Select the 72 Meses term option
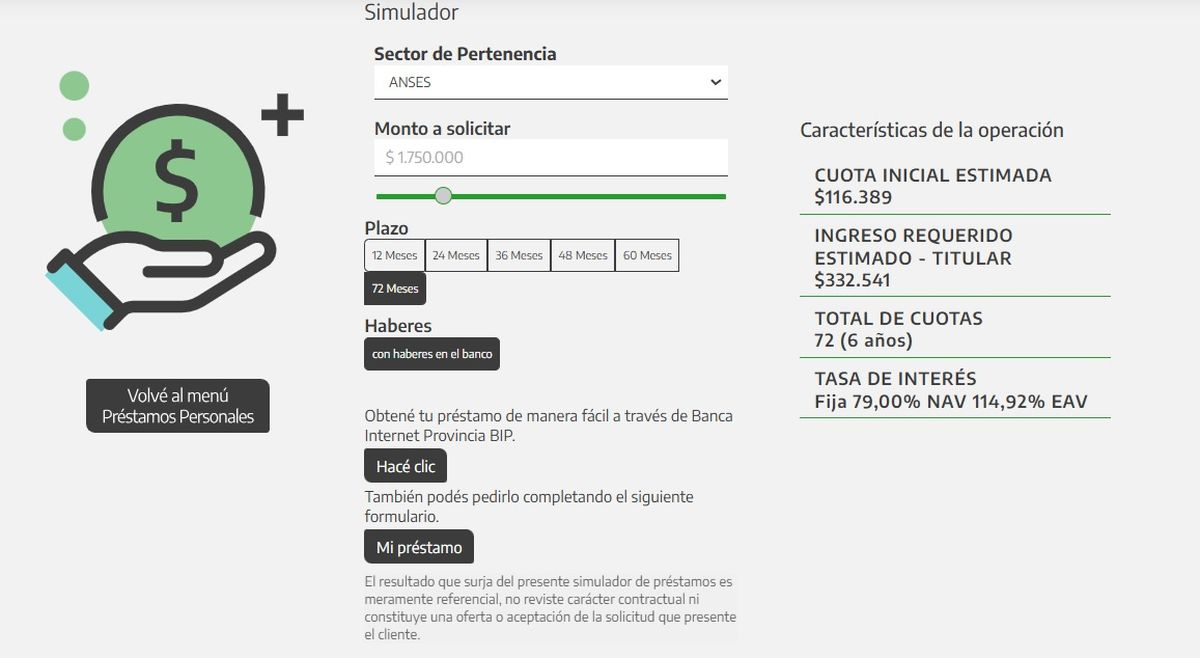This screenshot has height=658, width=1200. click(x=395, y=288)
